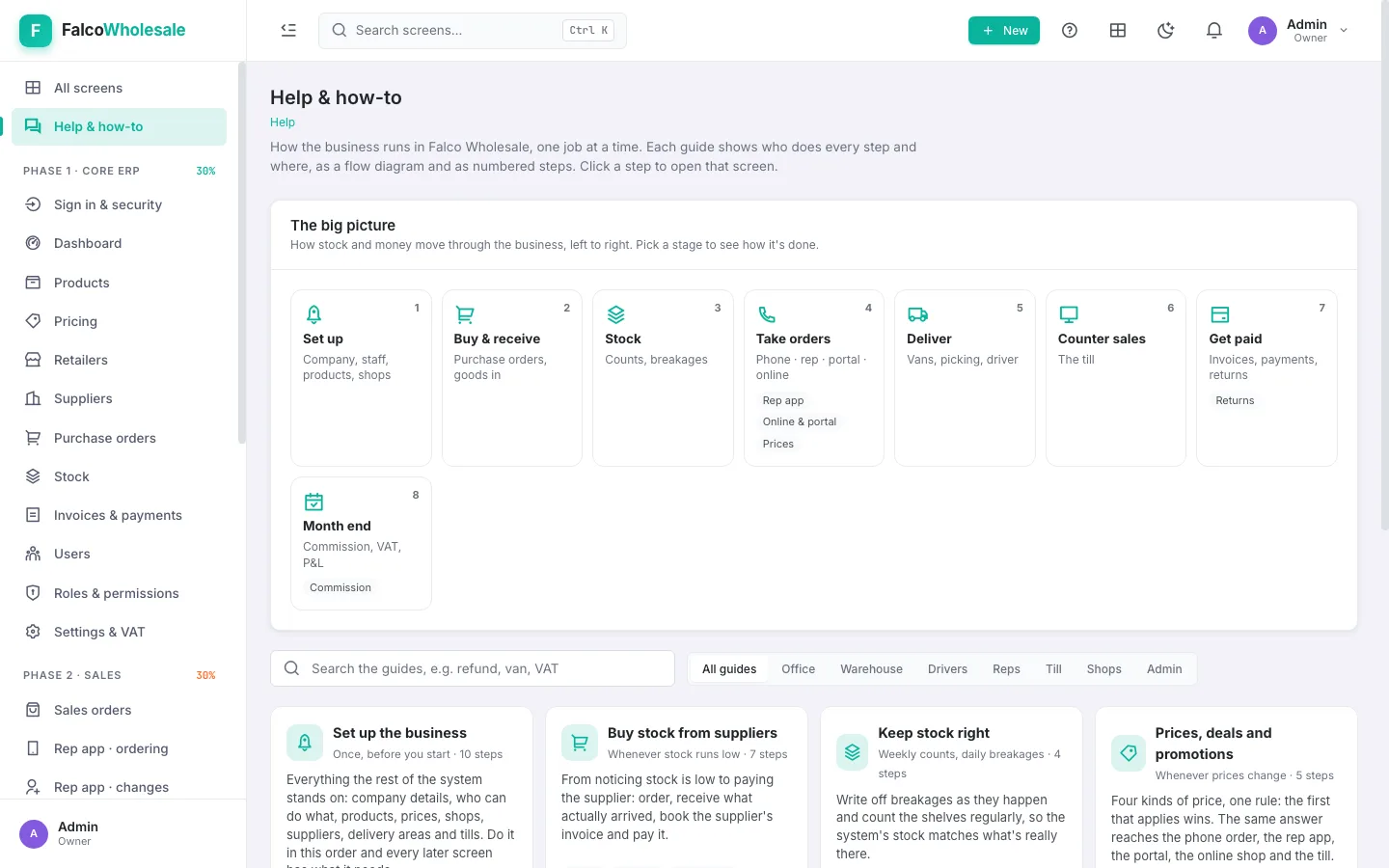Select the Drivers guide filter tab
Image resolution: width=1389 pixels, height=868 pixels.
[947, 668]
